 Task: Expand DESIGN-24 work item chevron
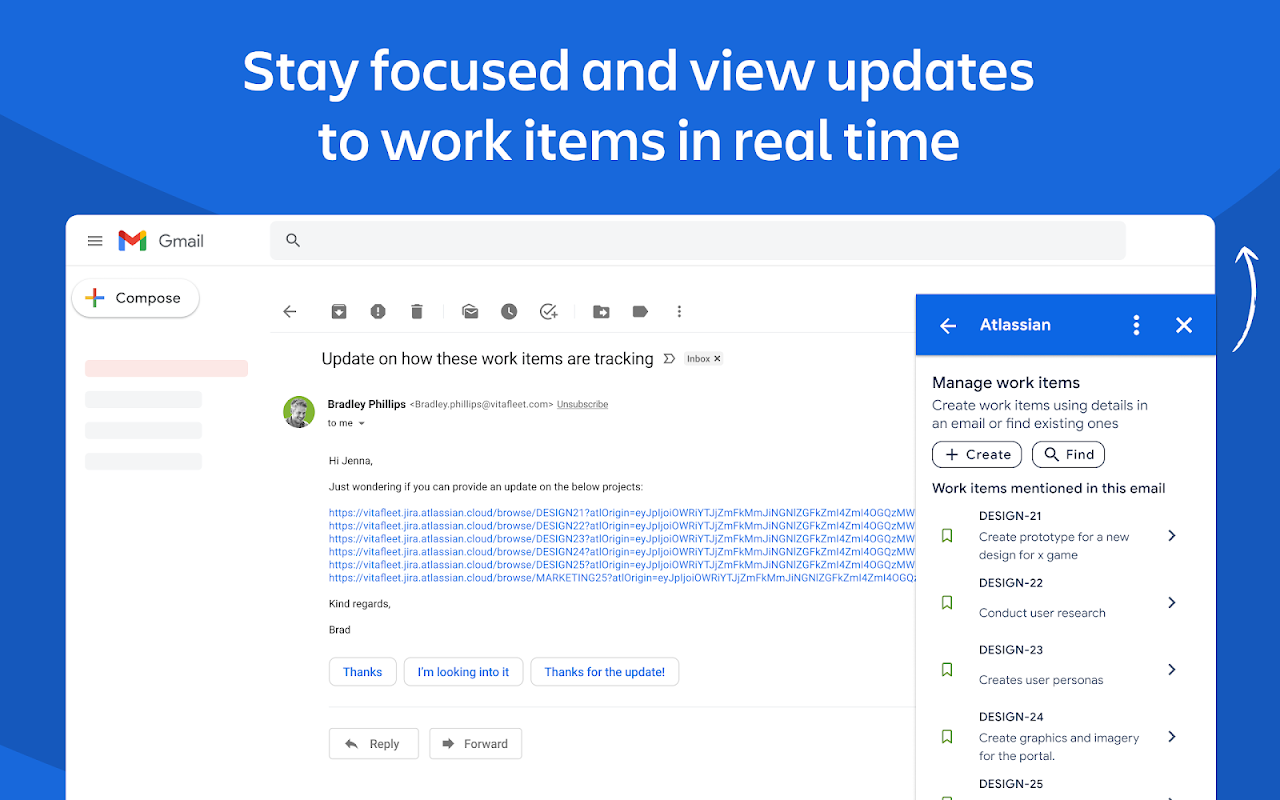[1172, 737]
